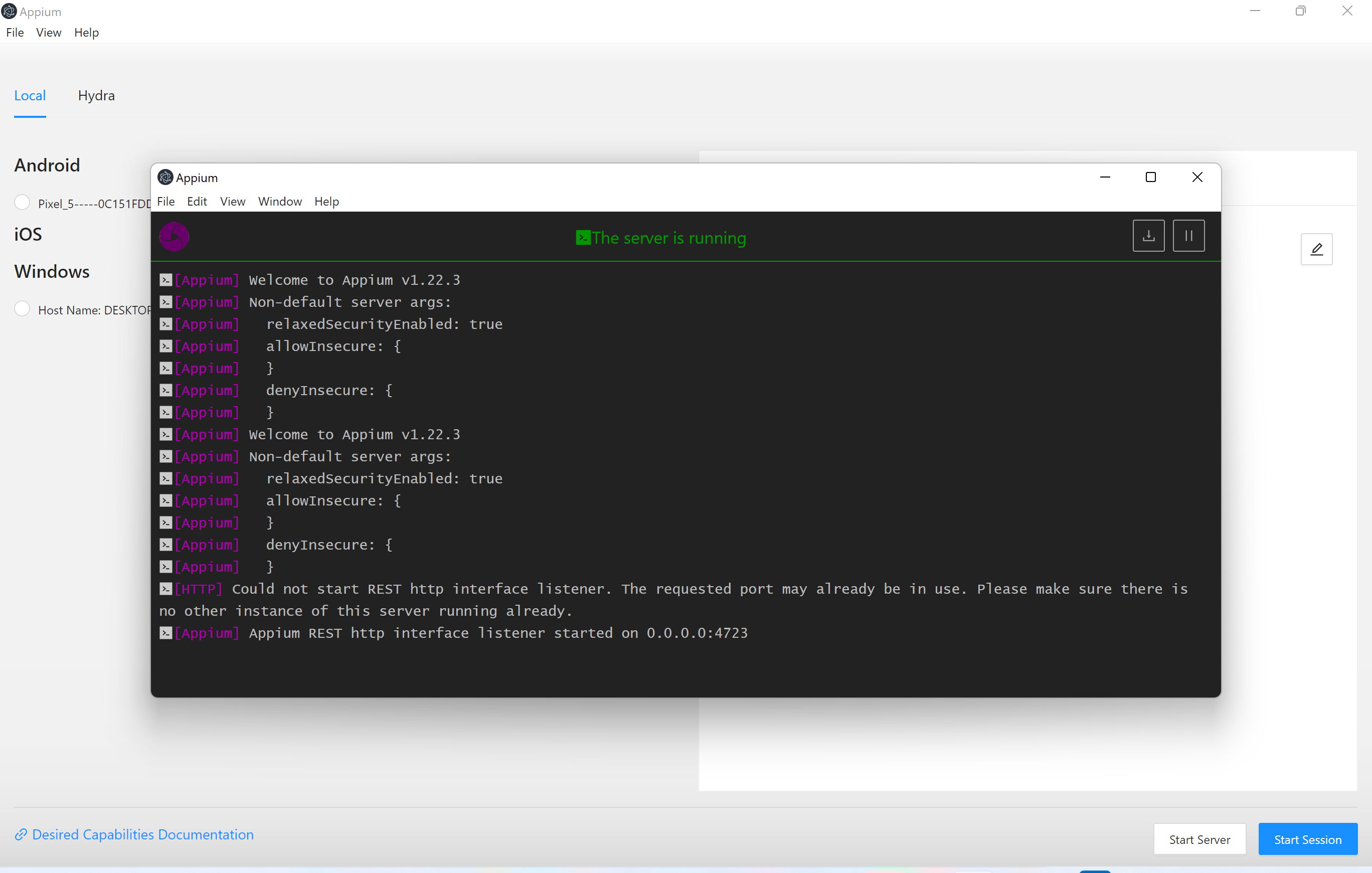This screenshot has height=873, width=1372.
Task: Open the Help menu in server window
Action: [x=326, y=202]
